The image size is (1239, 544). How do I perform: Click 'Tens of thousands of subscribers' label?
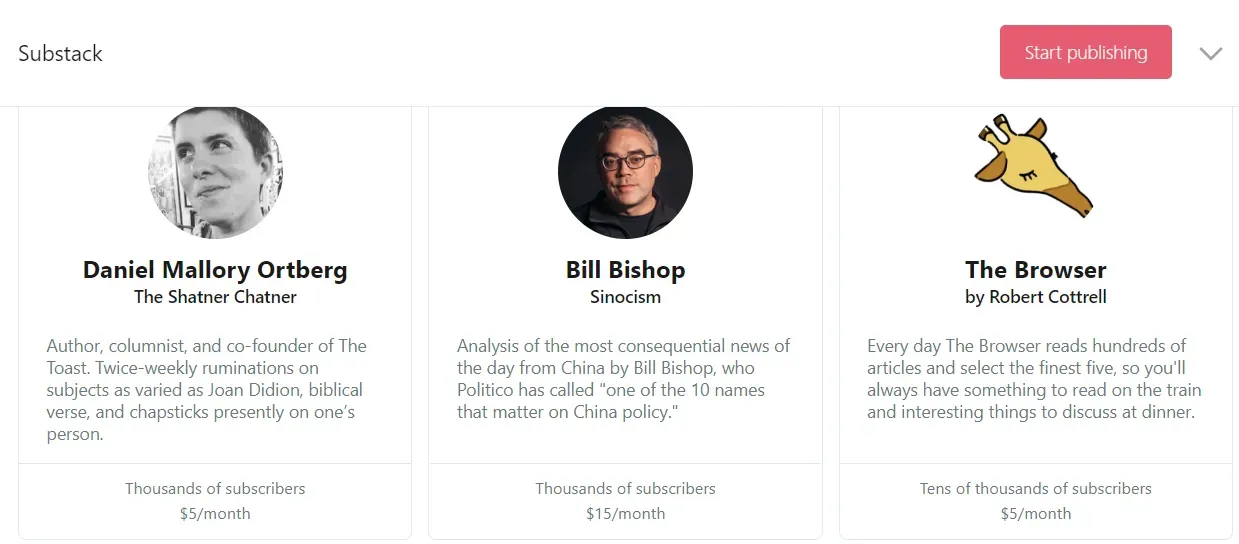pos(1035,489)
